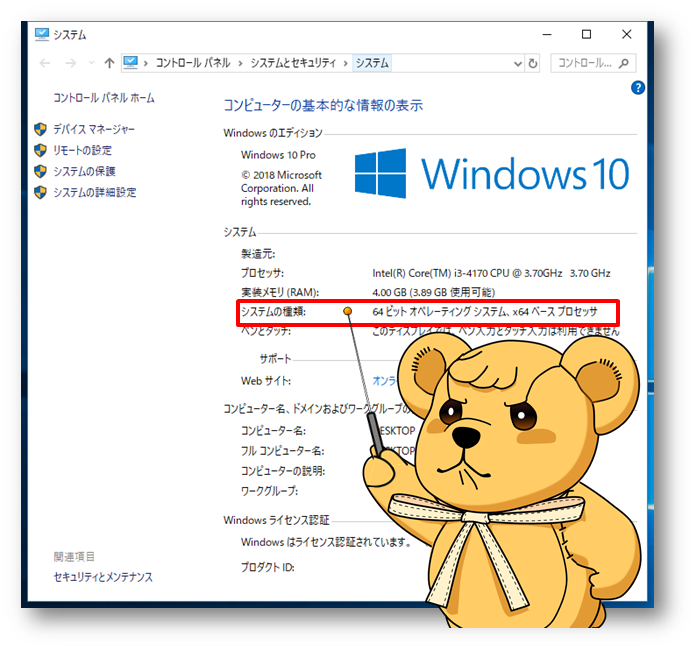Open System protection (システムの保護) link

coord(84,171)
